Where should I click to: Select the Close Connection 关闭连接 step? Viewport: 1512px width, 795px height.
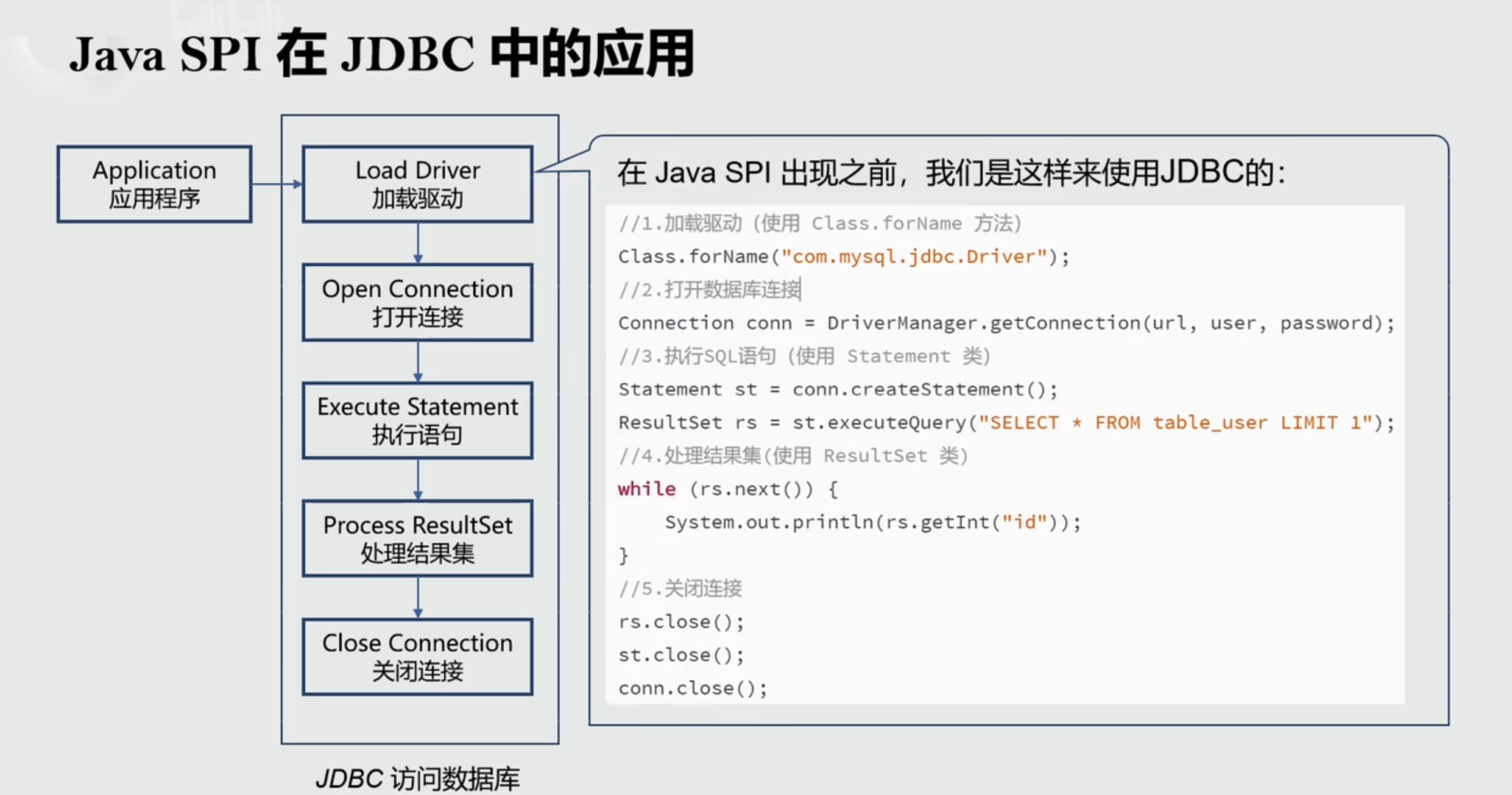point(417,657)
